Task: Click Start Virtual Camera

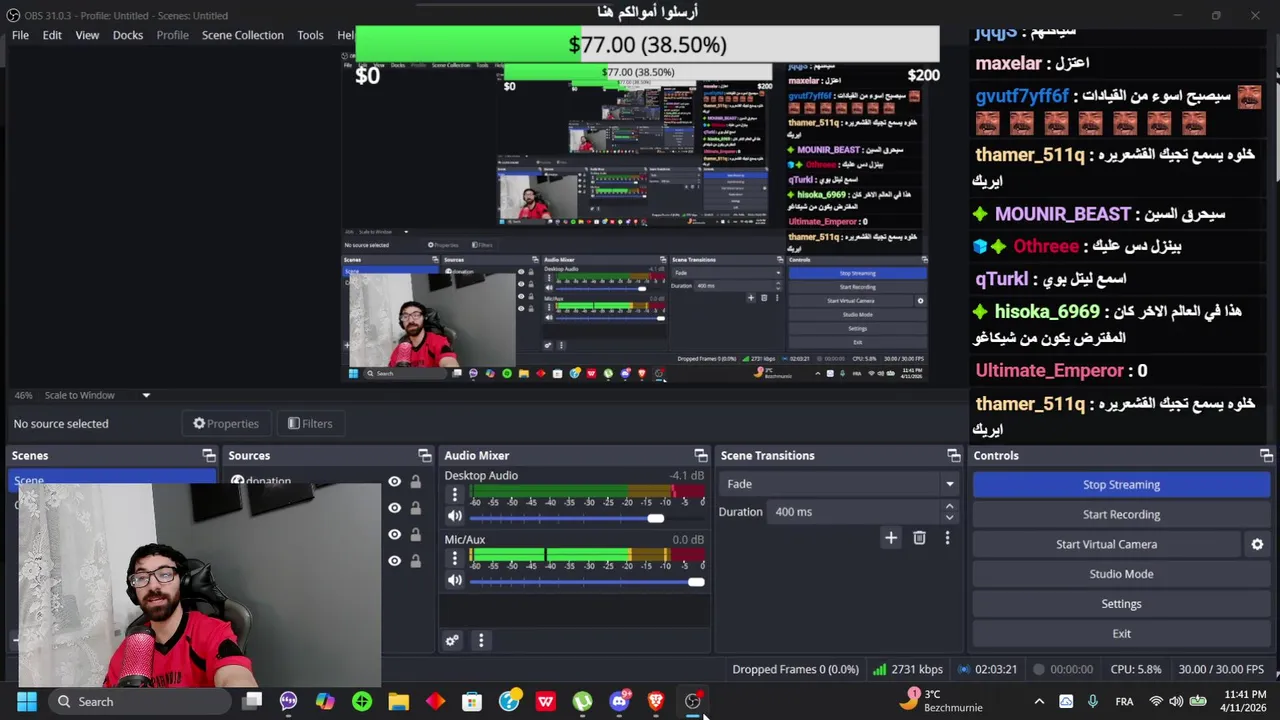Action: point(1106,545)
